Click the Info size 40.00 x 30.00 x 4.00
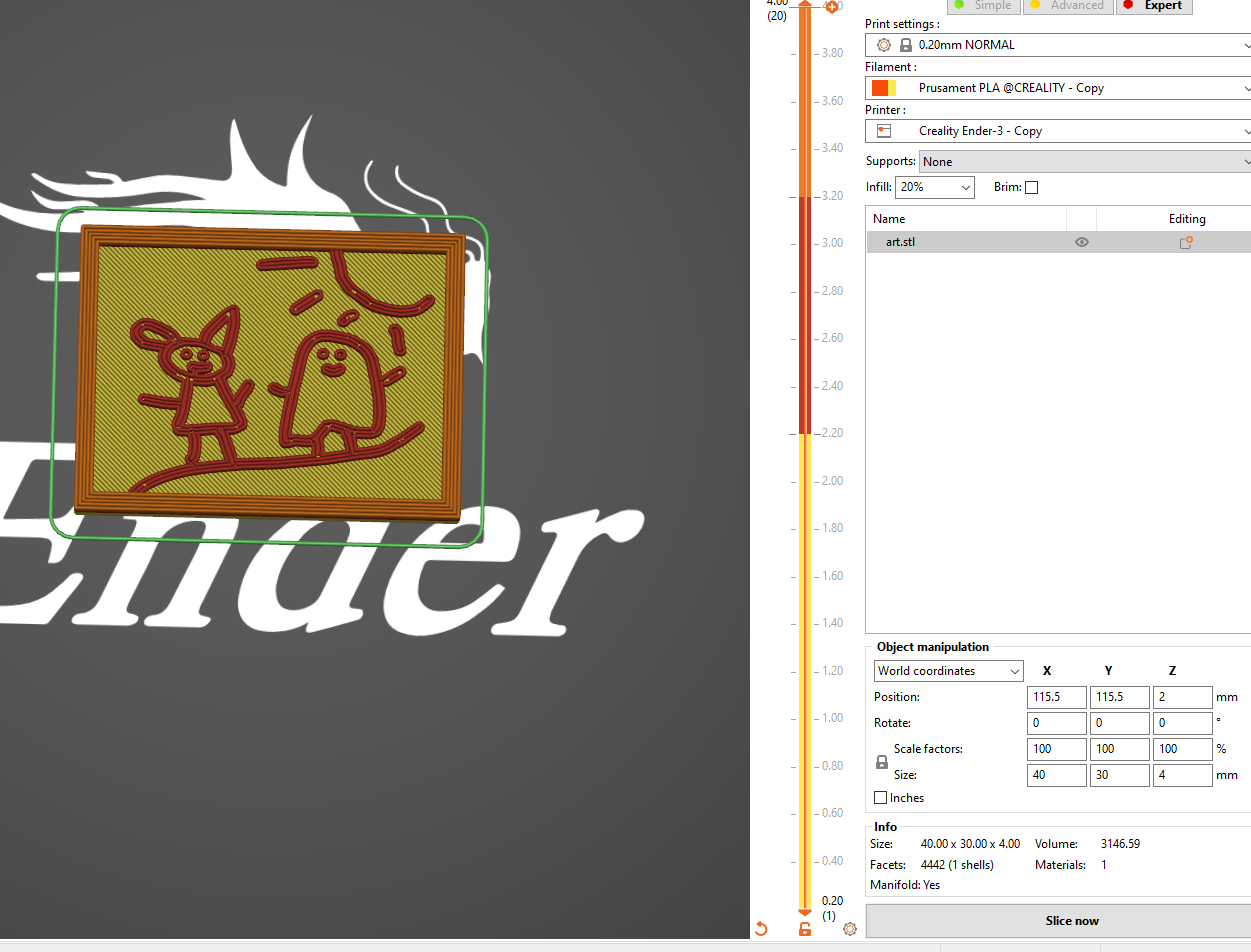This screenshot has height=952, width=1251. click(x=970, y=844)
